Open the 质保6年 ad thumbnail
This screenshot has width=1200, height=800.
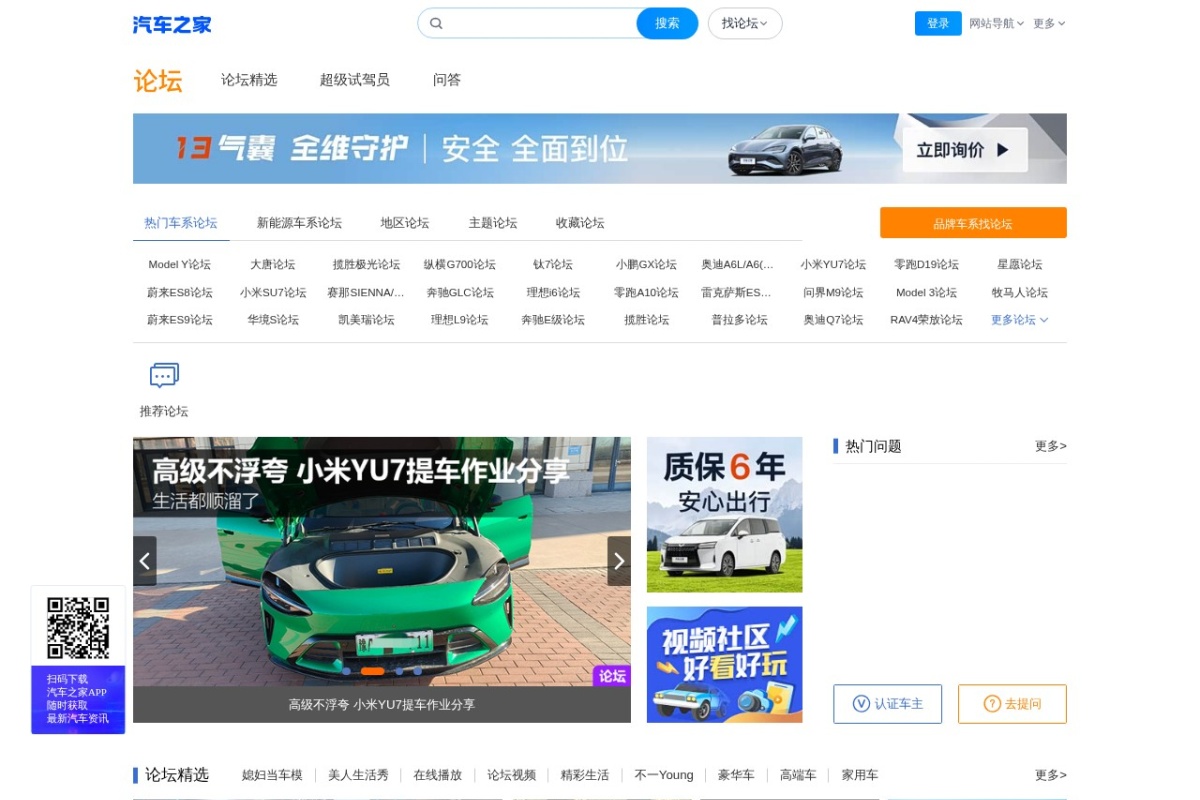click(x=724, y=514)
